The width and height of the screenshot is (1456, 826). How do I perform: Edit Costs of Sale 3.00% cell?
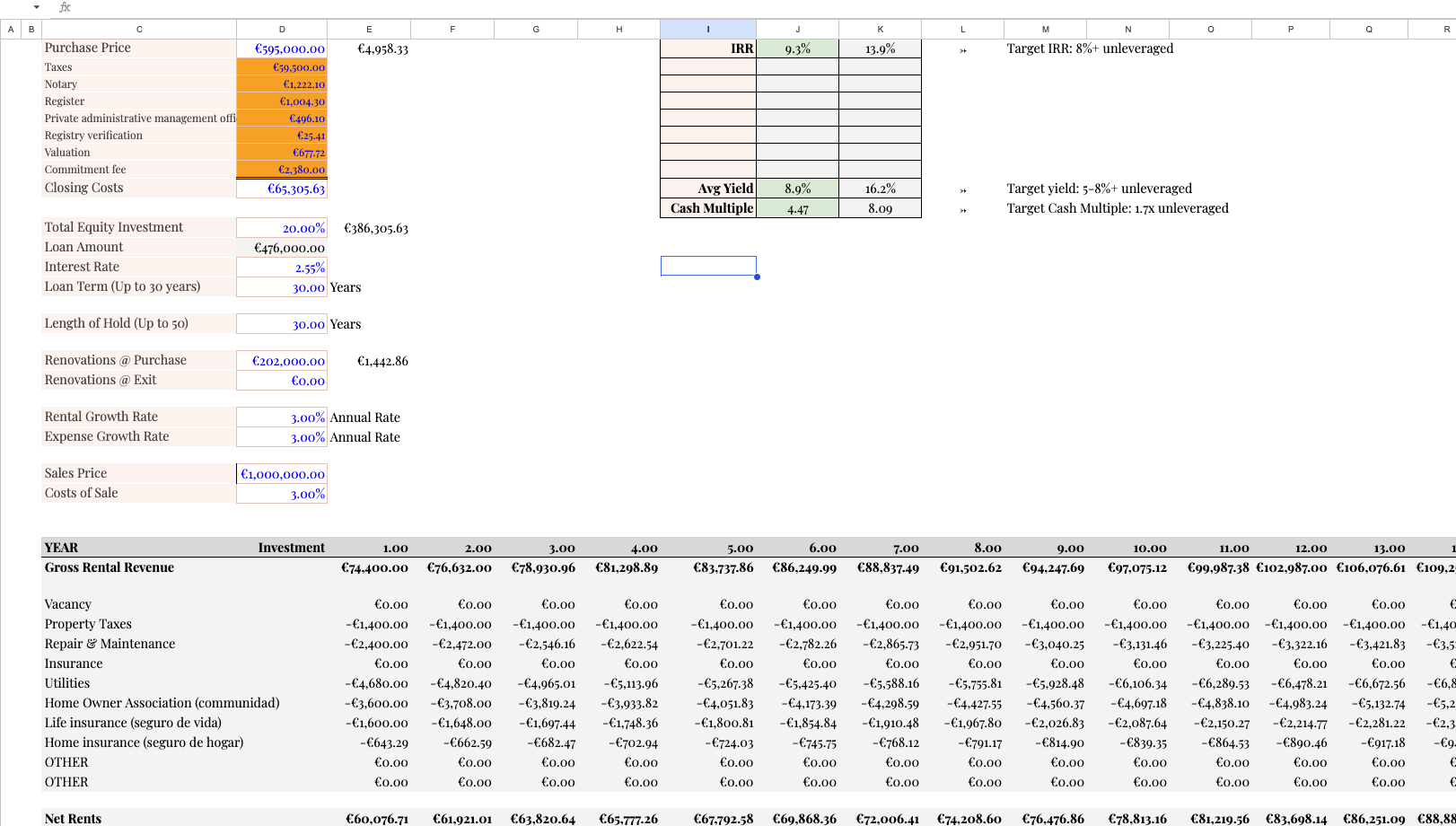coord(282,494)
